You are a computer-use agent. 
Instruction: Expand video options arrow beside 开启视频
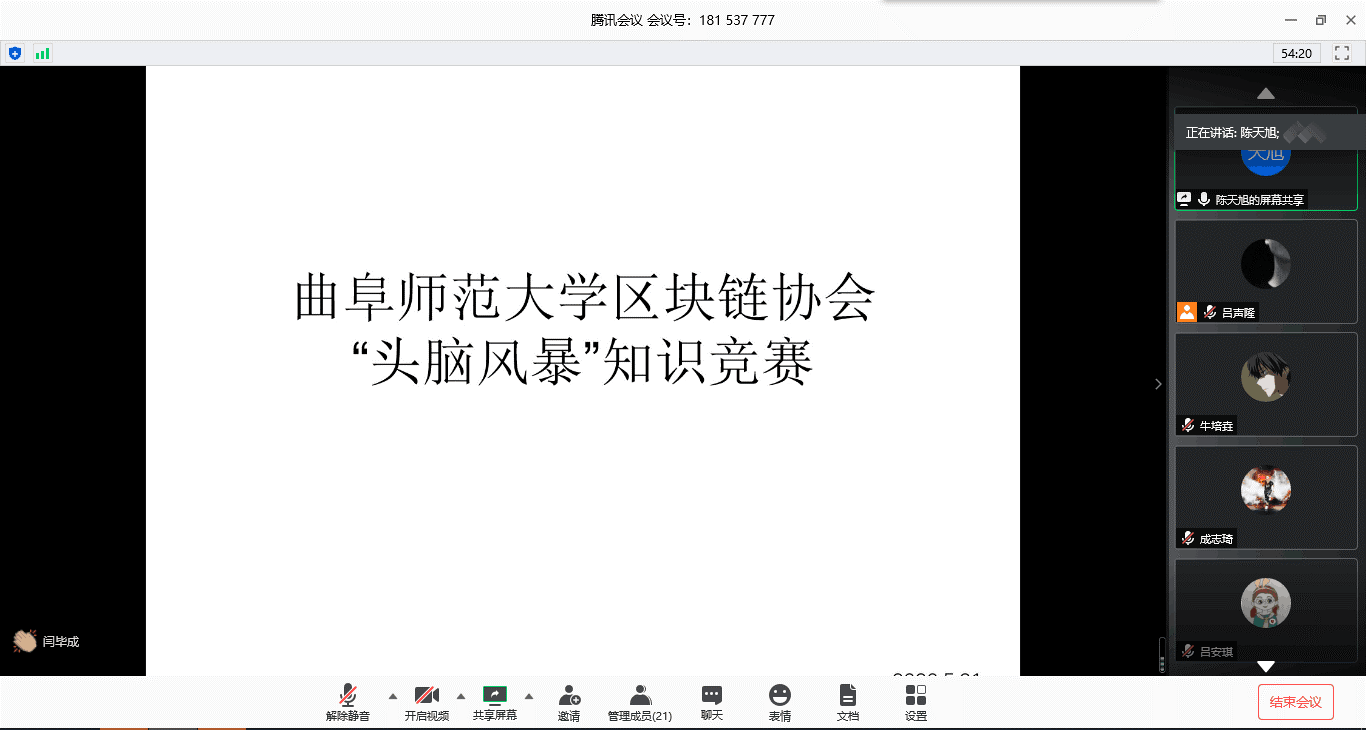click(461, 696)
